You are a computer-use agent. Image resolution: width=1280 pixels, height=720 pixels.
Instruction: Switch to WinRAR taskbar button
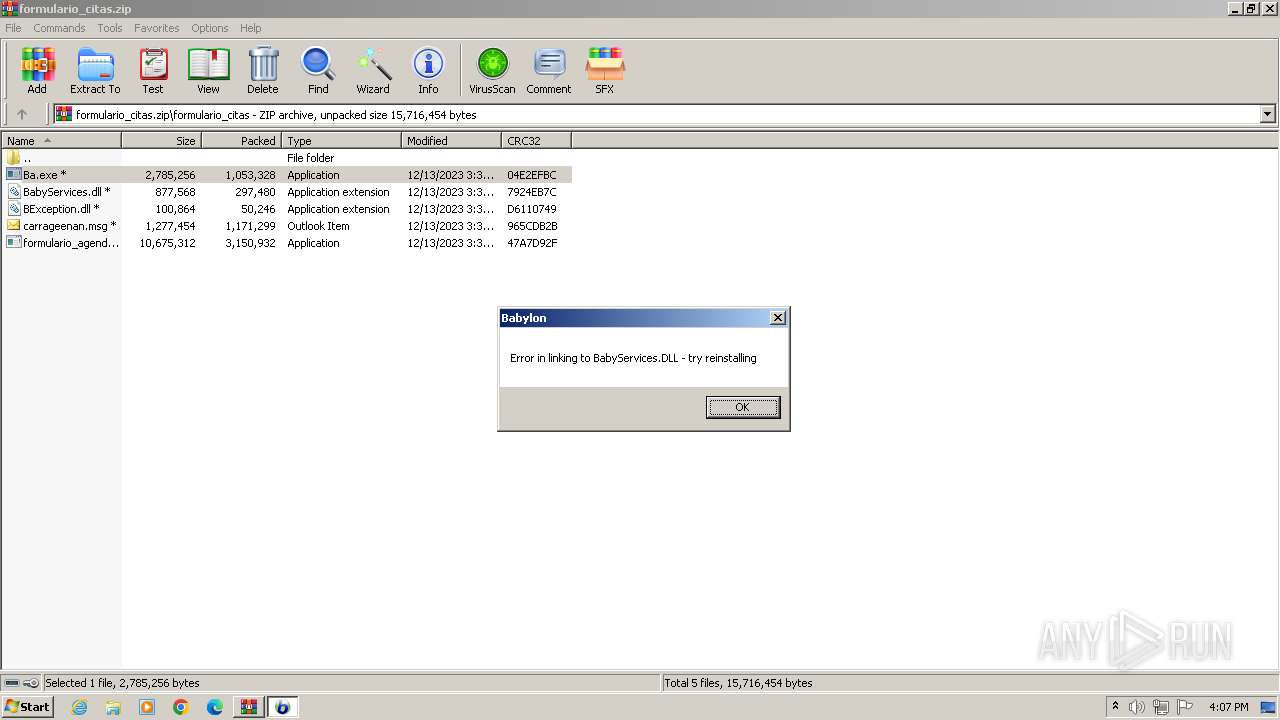coord(248,707)
